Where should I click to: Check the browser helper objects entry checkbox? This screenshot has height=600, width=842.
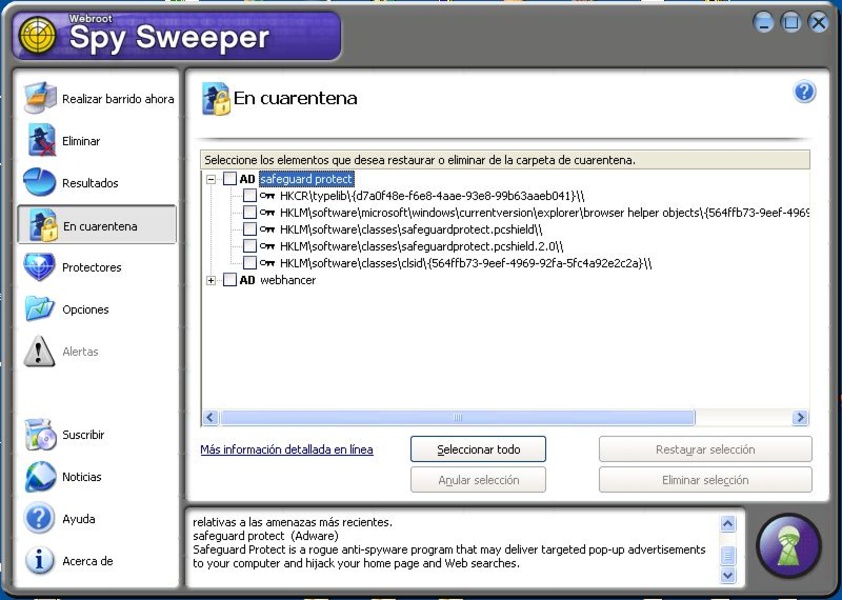point(250,212)
